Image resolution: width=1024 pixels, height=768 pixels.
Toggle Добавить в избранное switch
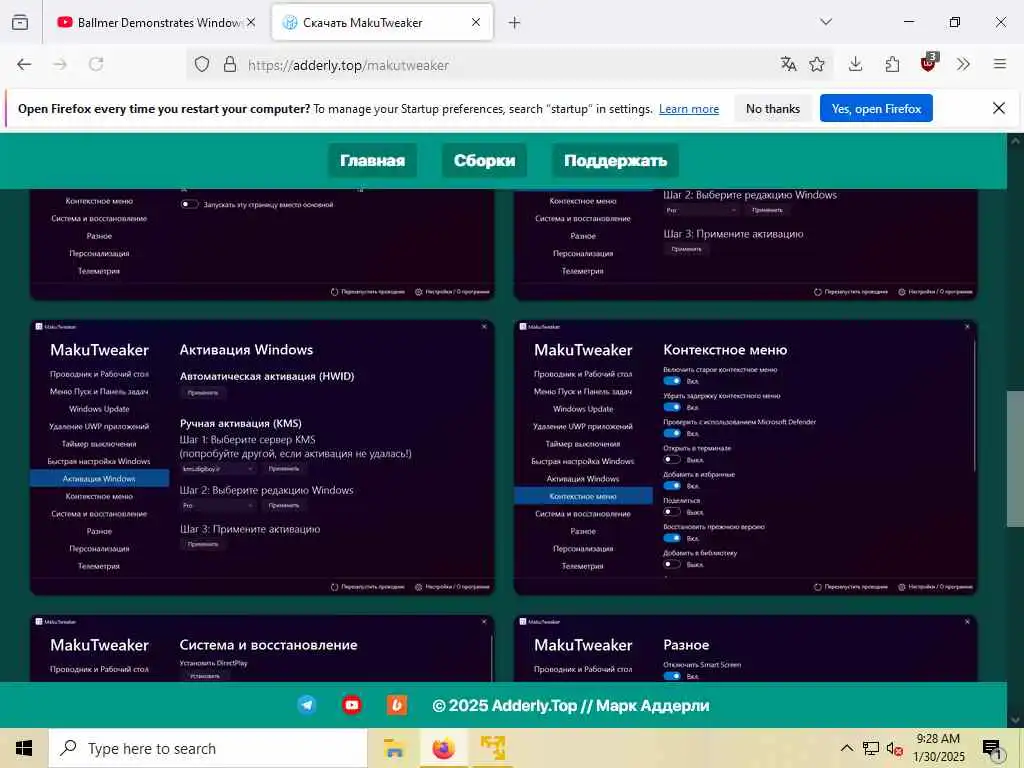(672, 485)
